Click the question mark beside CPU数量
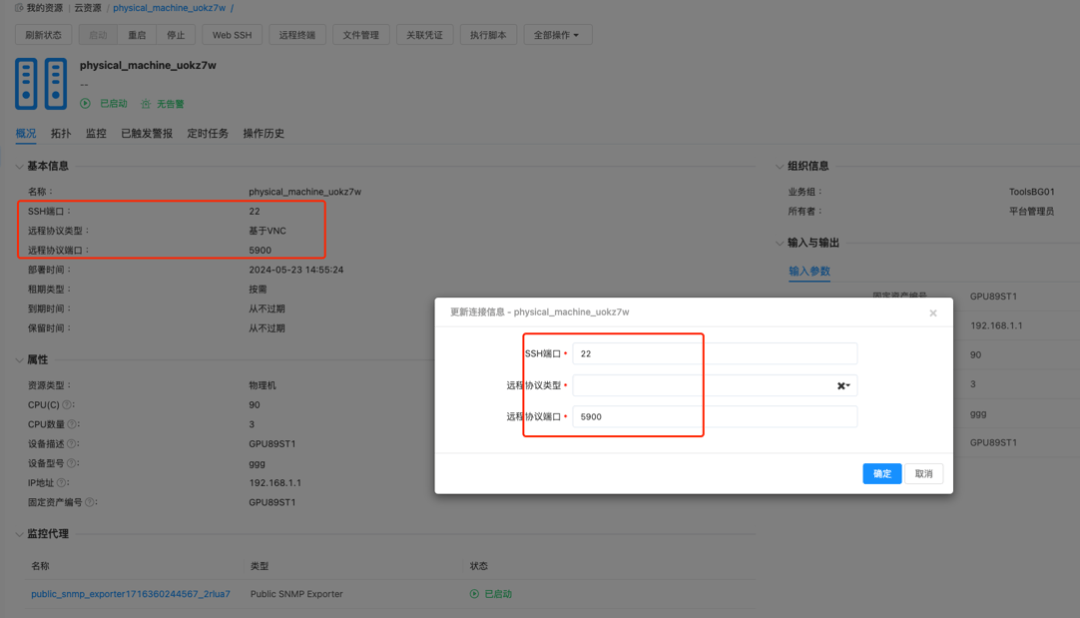 (x=72, y=424)
